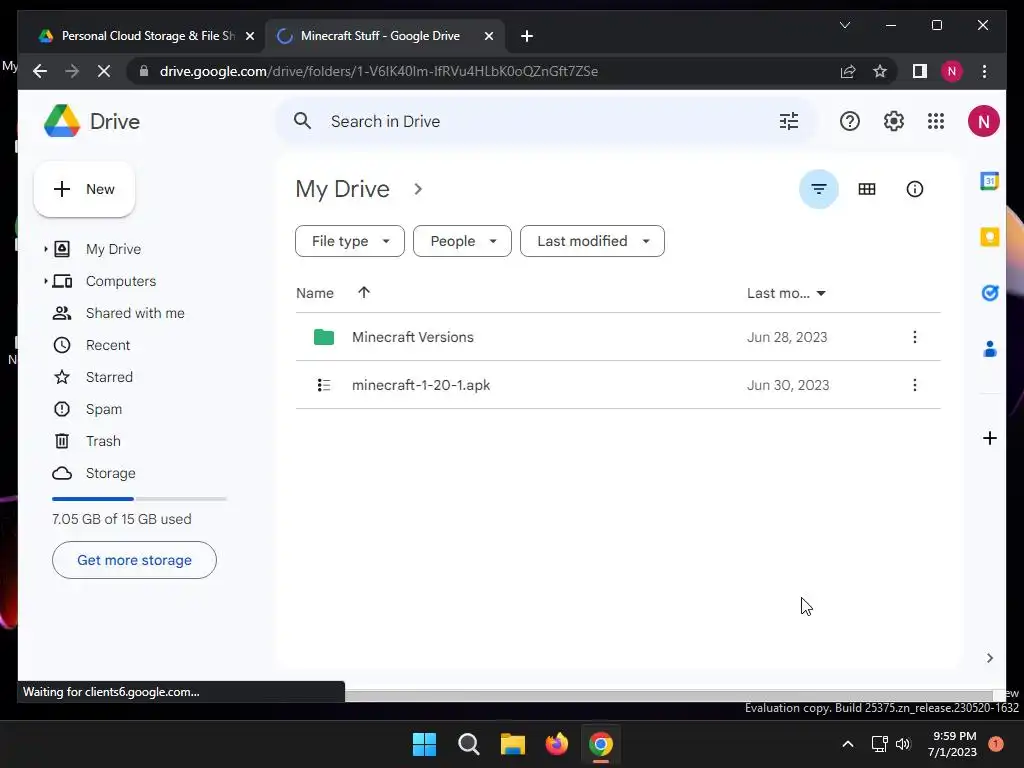Open Starred items

[x=109, y=377]
